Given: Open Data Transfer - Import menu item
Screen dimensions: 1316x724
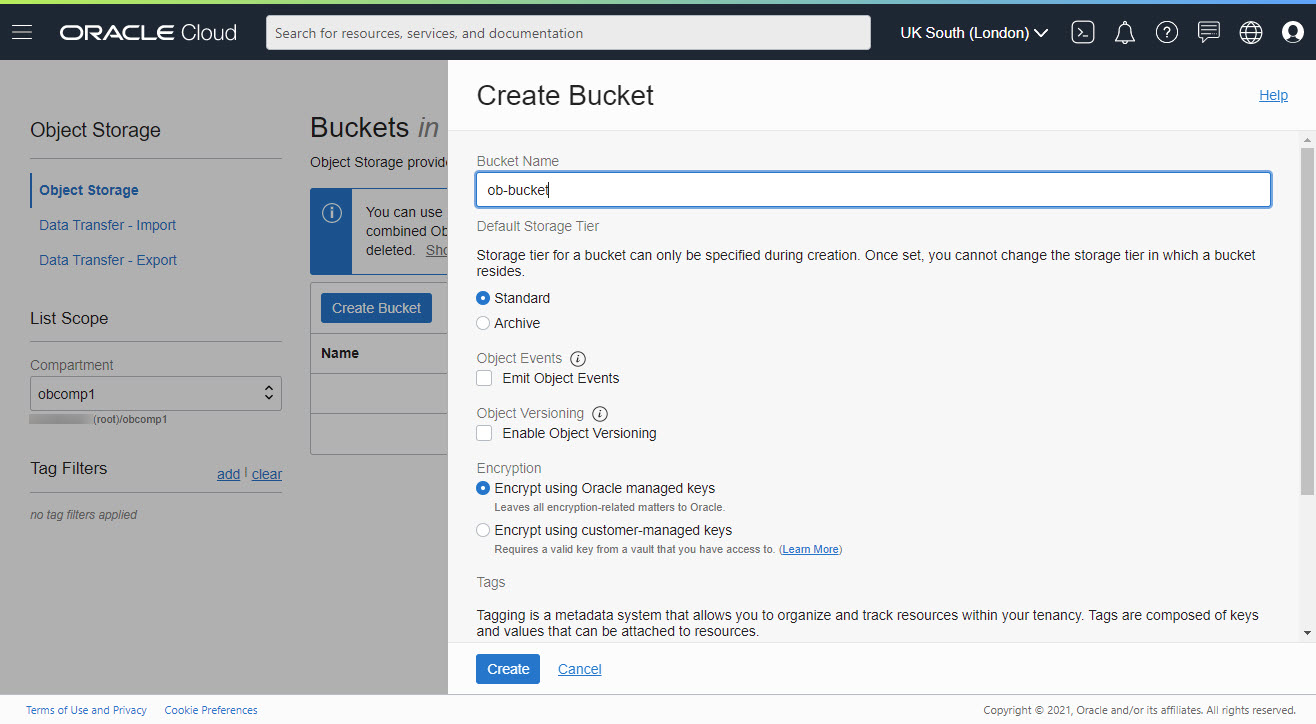Looking at the screenshot, I should 107,225.
